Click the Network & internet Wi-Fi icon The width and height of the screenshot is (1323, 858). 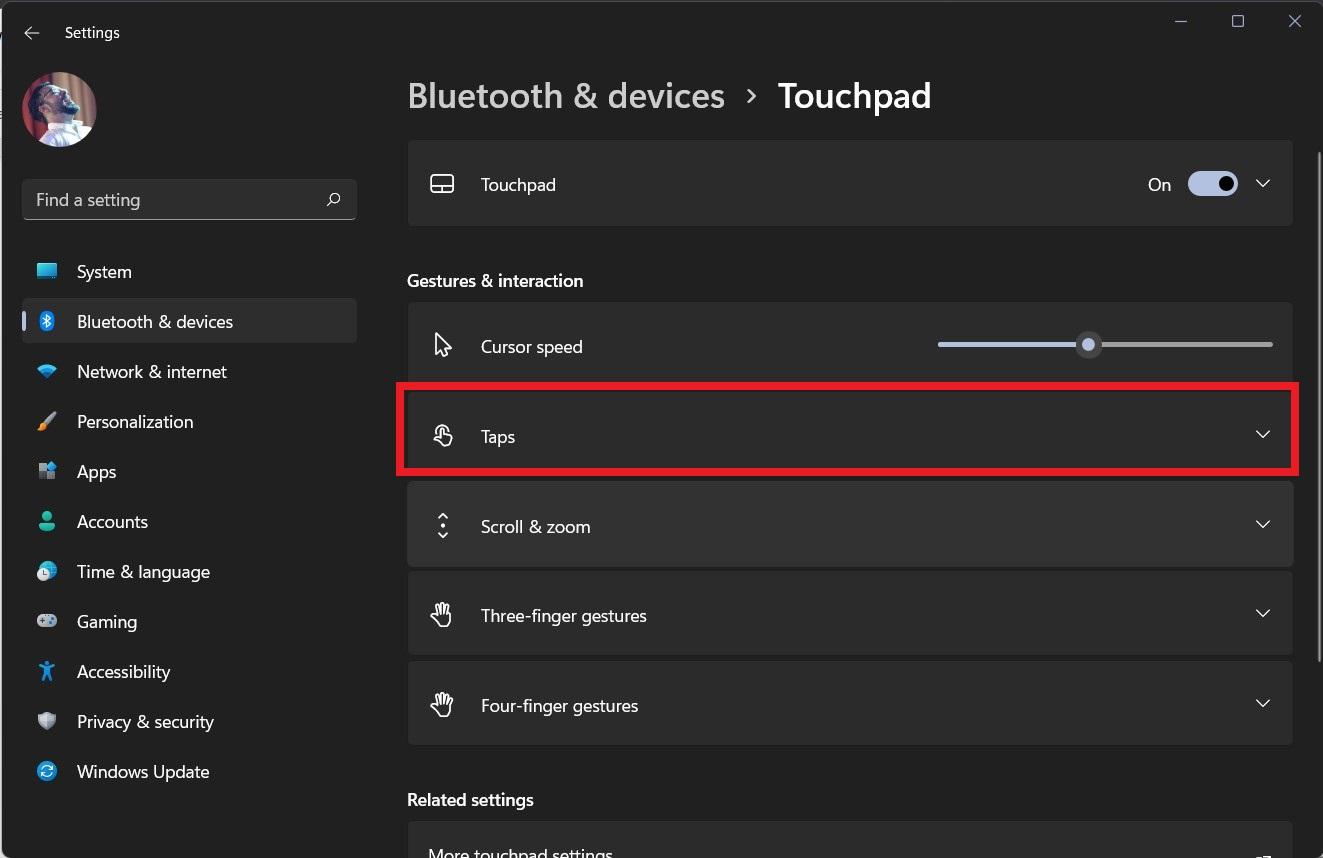(47, 372)
